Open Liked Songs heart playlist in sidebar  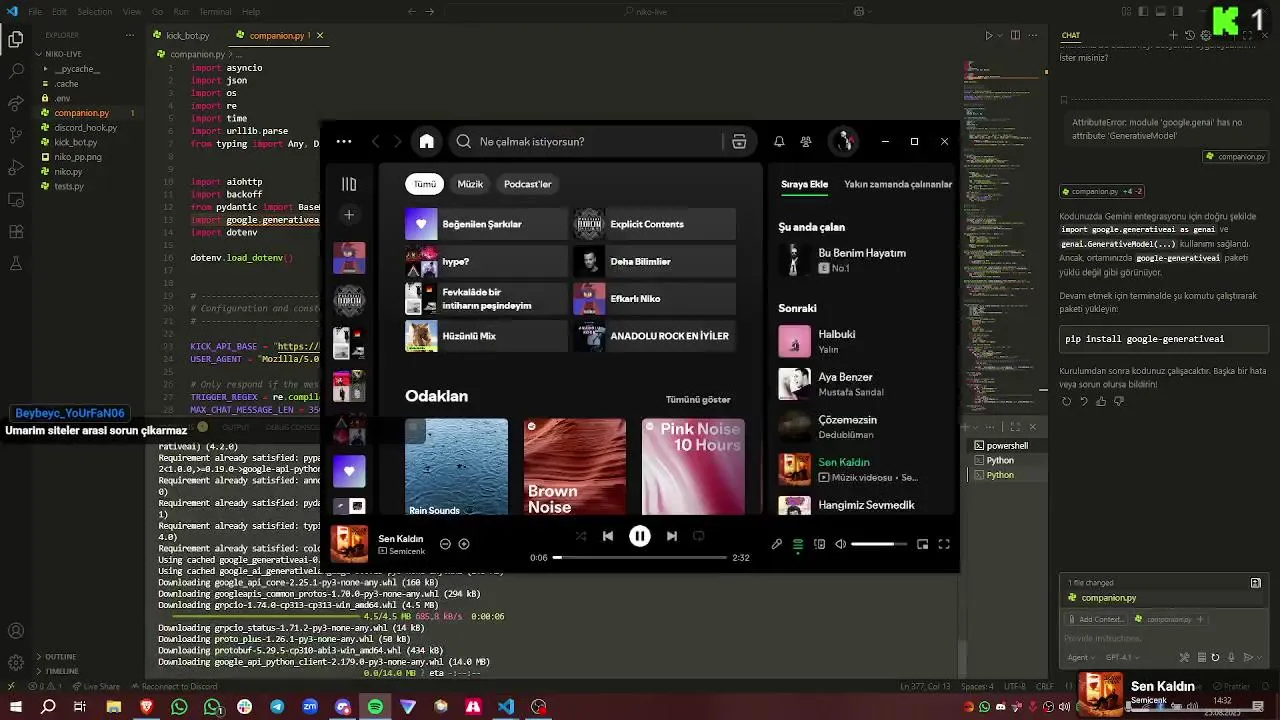point(349,471)
